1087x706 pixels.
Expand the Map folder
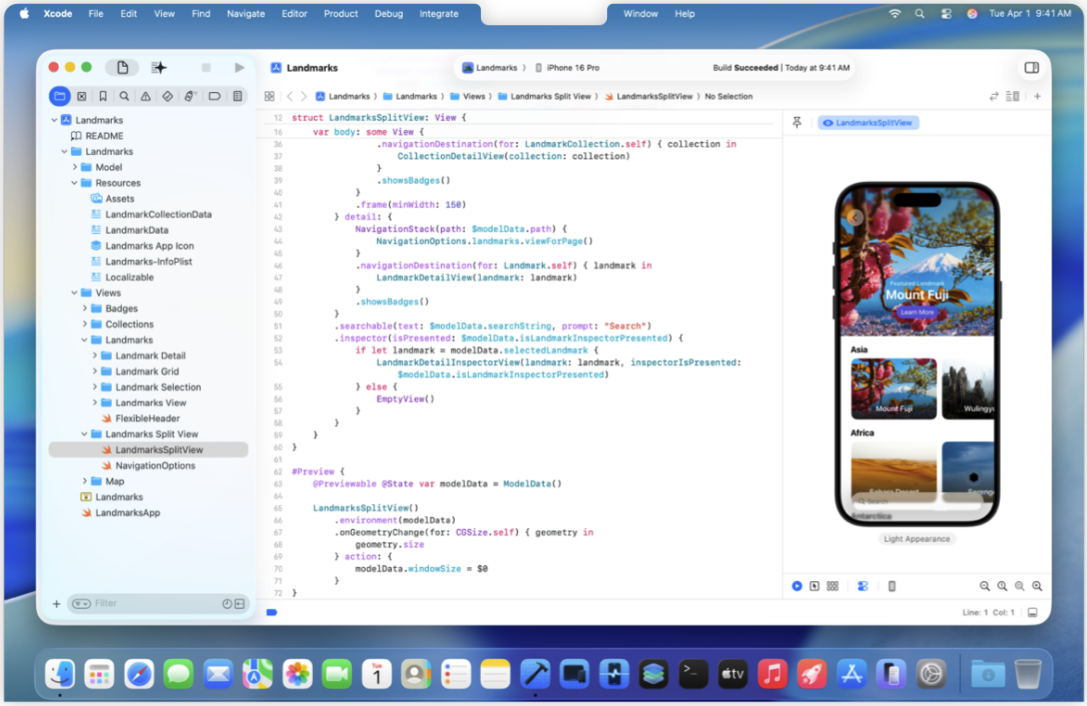coord(85,481)
